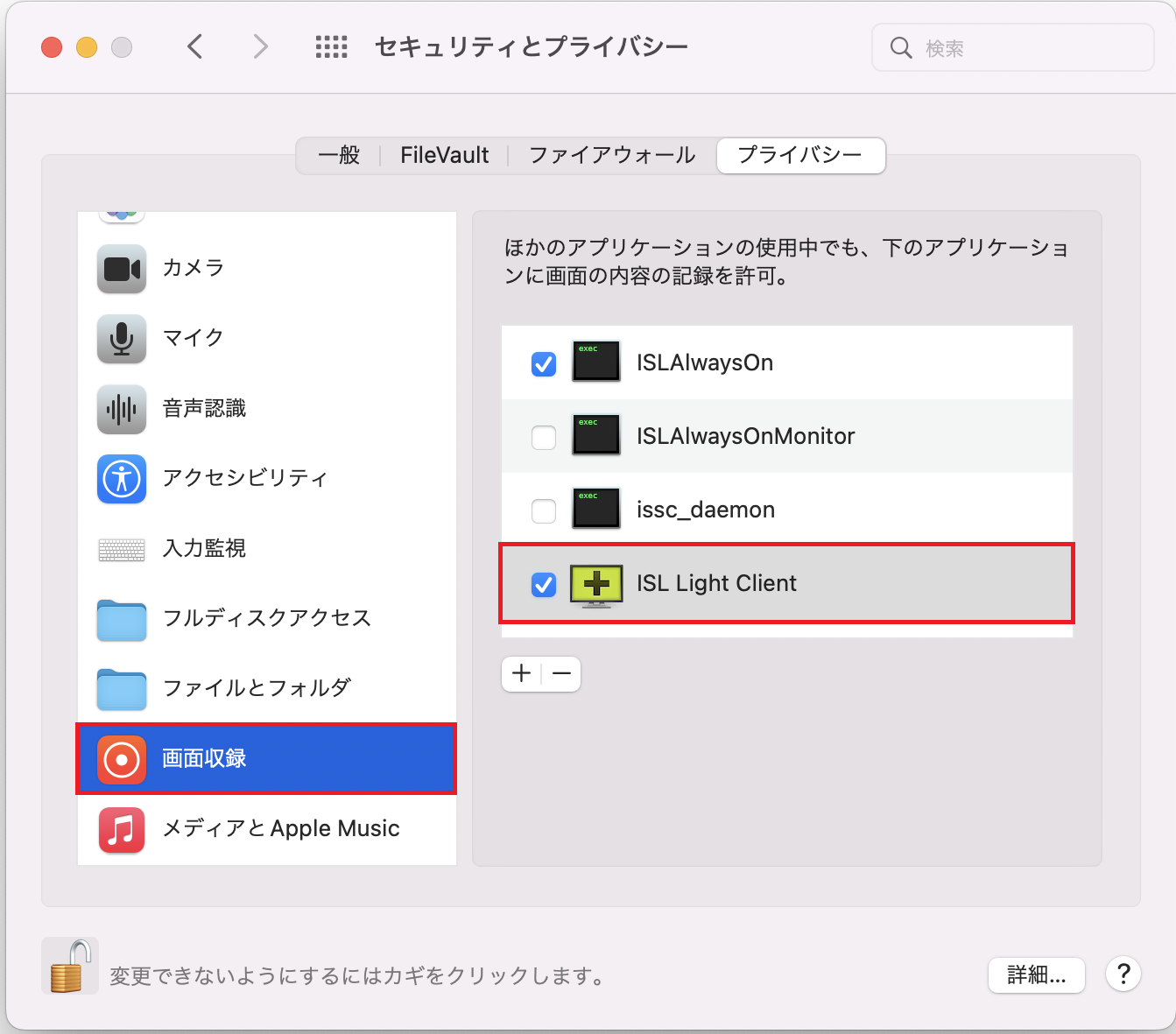1176x1034 pixels.
Task: Select フルディスクアクセス label
Action: (x=267, y=618)
